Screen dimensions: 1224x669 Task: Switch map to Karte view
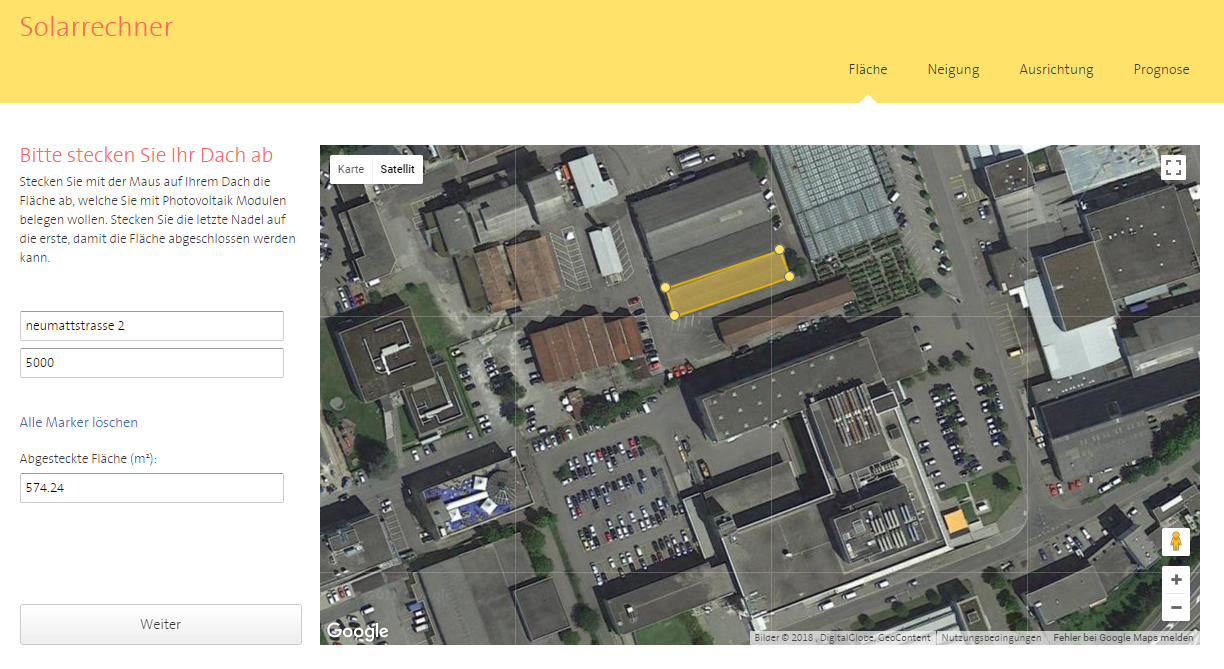[351, 169]
